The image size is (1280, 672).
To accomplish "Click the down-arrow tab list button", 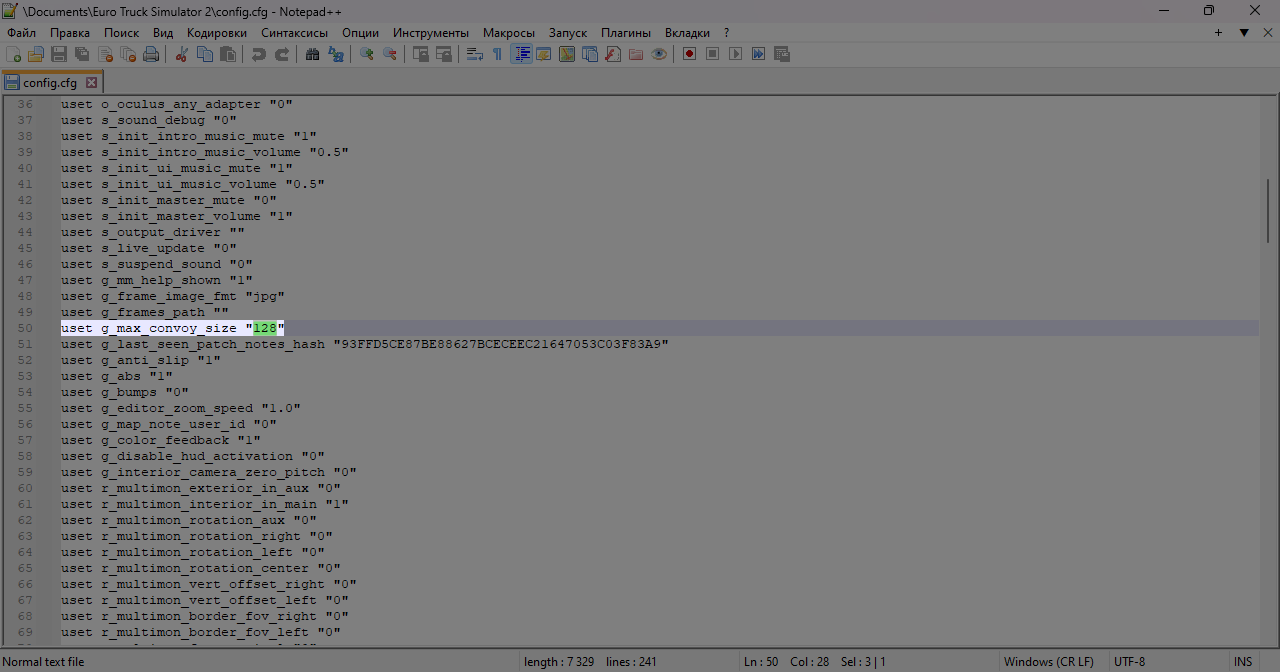I will click(x=1244, y=33).
